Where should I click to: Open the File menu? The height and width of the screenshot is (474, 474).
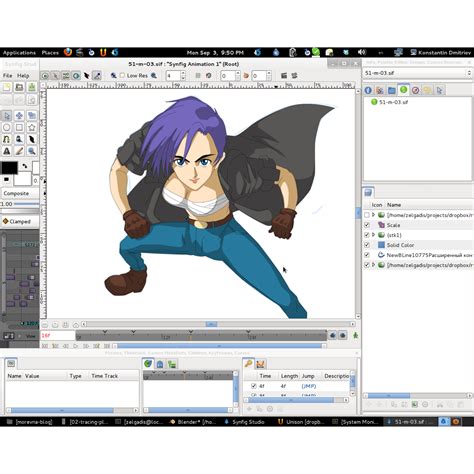[x=7, y=76]
